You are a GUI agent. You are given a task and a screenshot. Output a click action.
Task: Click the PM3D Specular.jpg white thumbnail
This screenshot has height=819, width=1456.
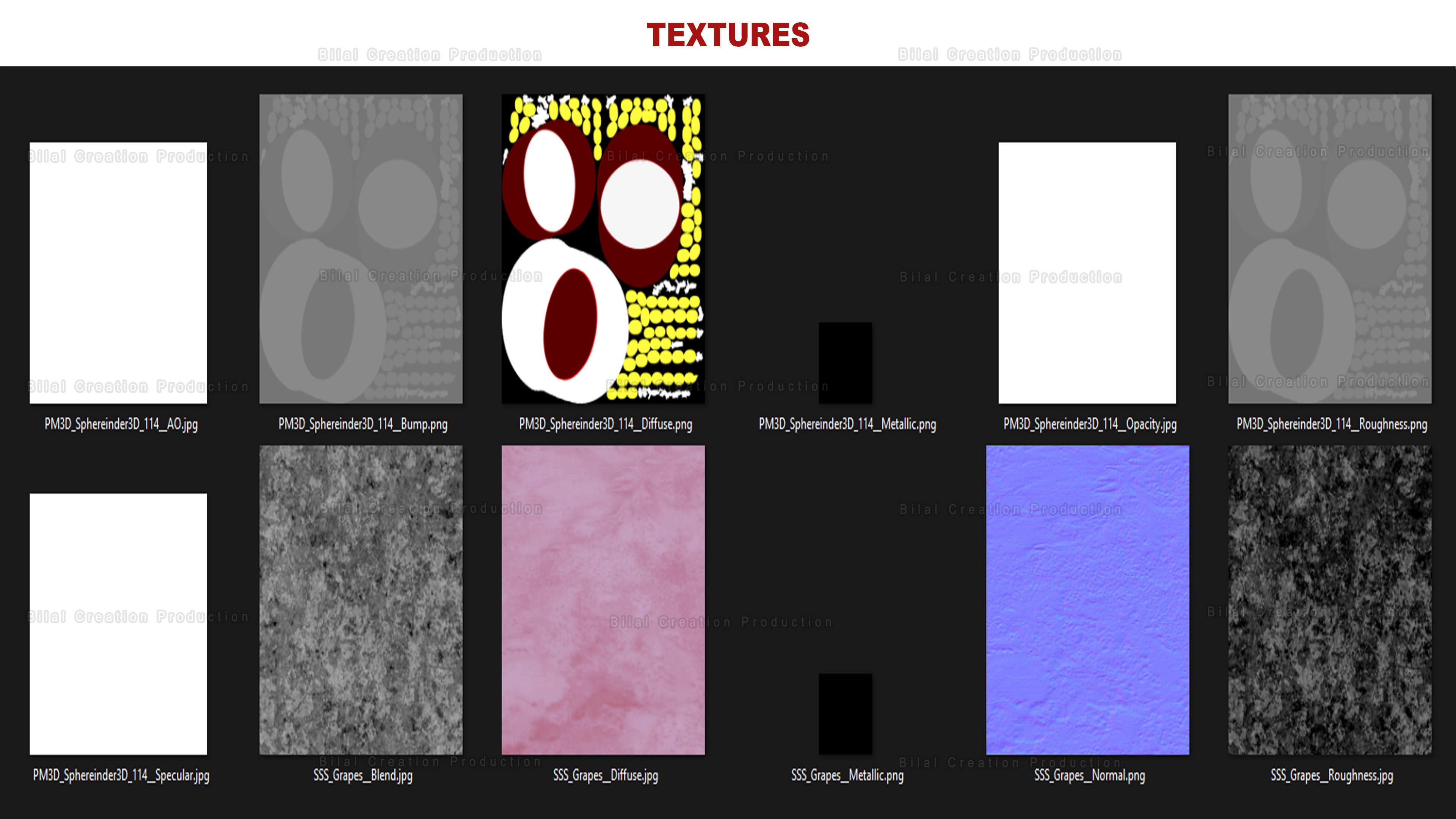click(118, 623)
